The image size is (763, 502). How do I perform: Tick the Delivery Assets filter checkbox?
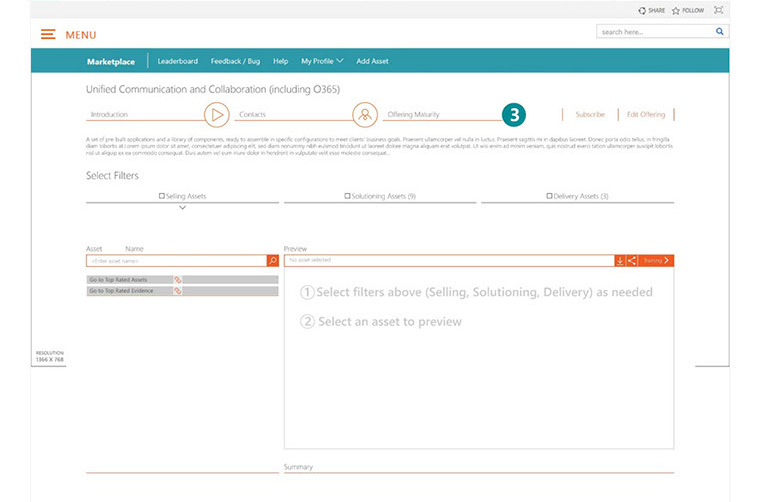pyautogui.click(x=550, y=196)
